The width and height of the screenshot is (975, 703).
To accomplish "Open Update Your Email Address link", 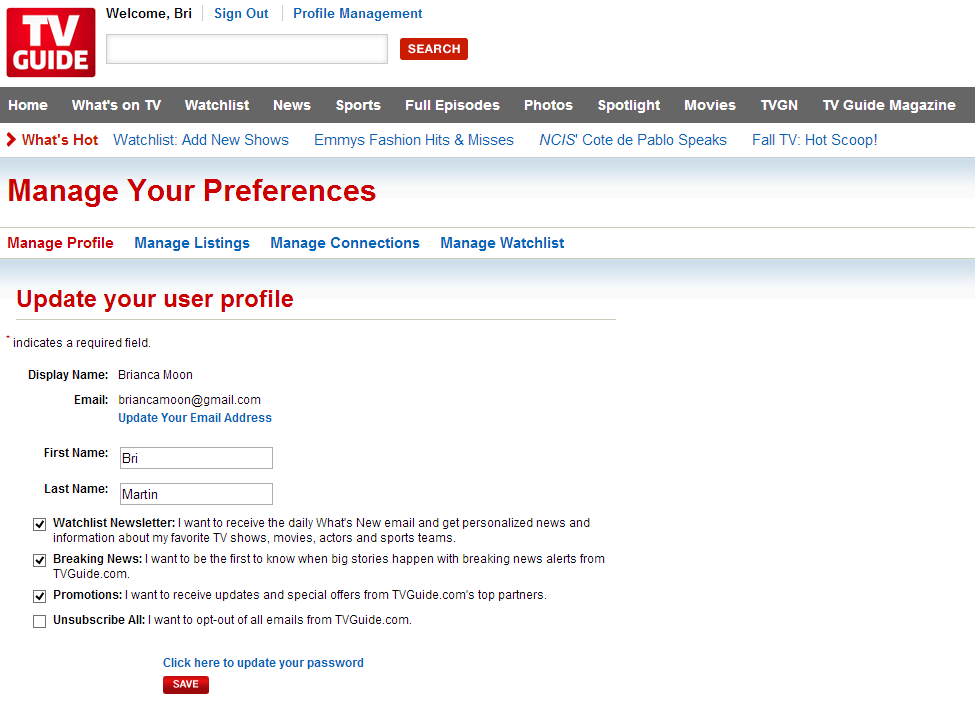I will coord(195,418).
